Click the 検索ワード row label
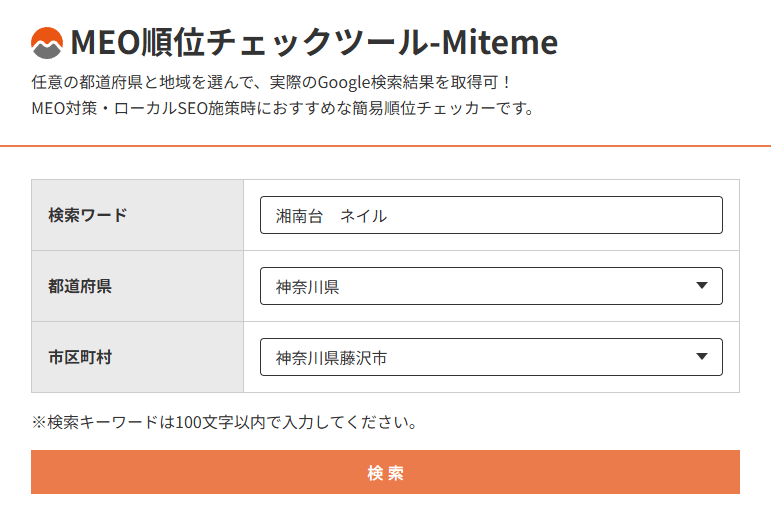 tap(88, 215)
